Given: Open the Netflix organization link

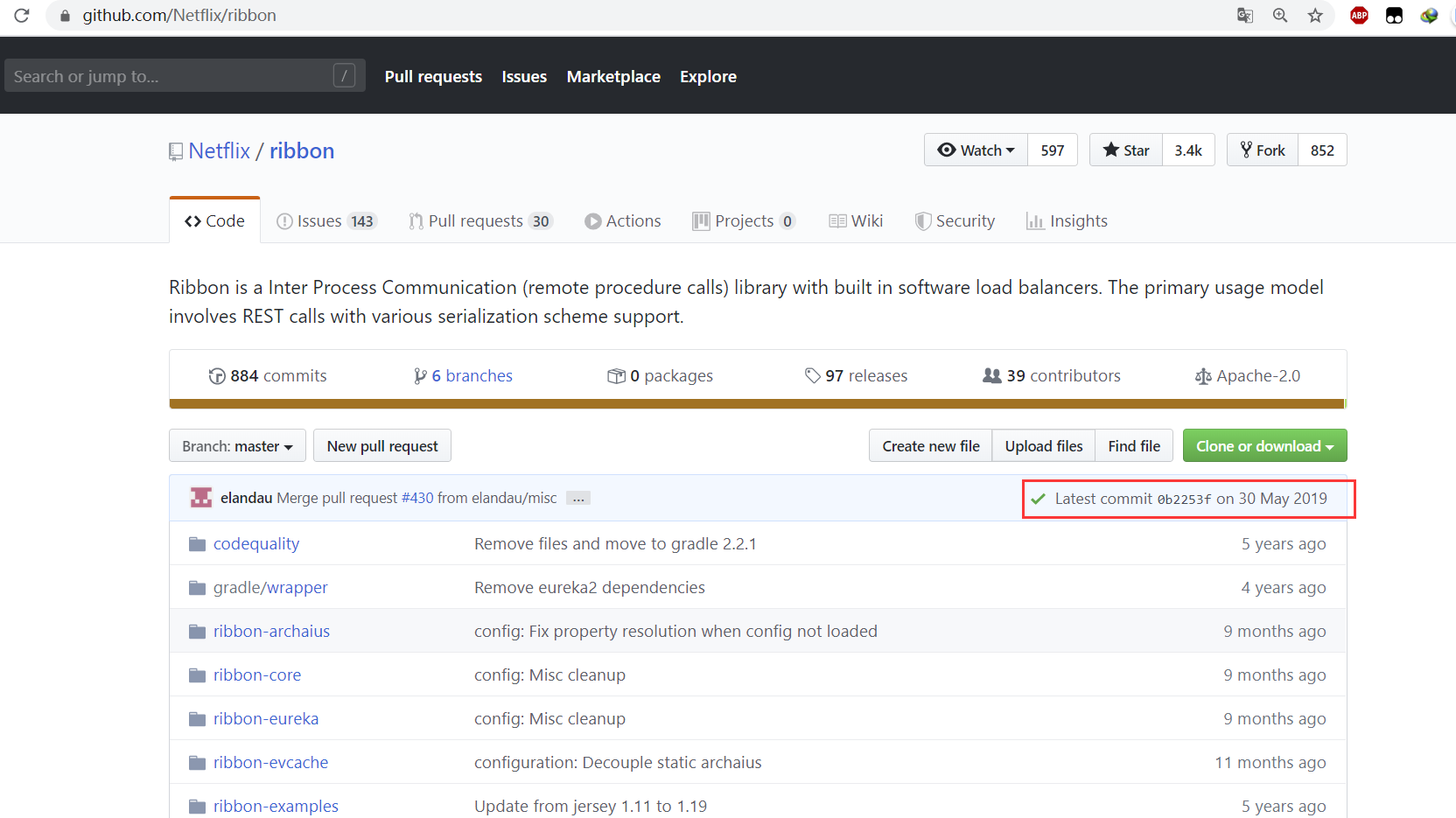Looking at the screenshot, I should [x=220, y=150].
